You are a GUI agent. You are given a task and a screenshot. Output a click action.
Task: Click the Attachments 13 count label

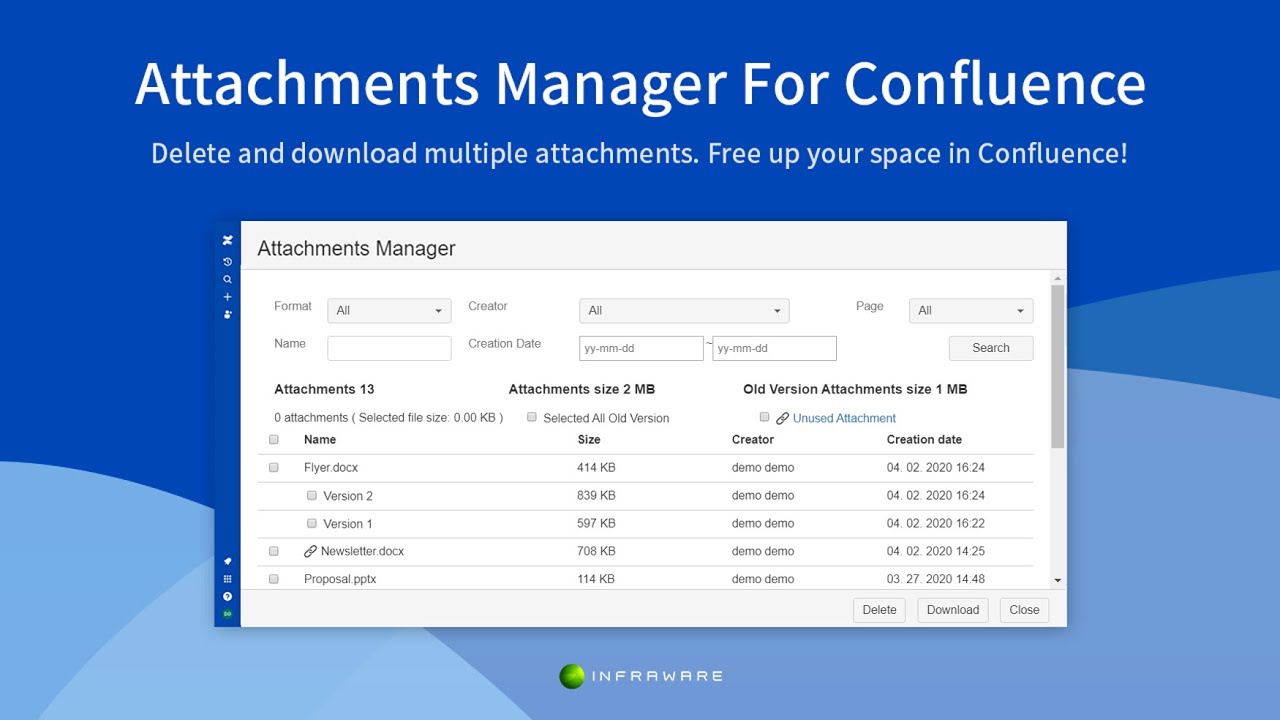[x=324, y=390]
